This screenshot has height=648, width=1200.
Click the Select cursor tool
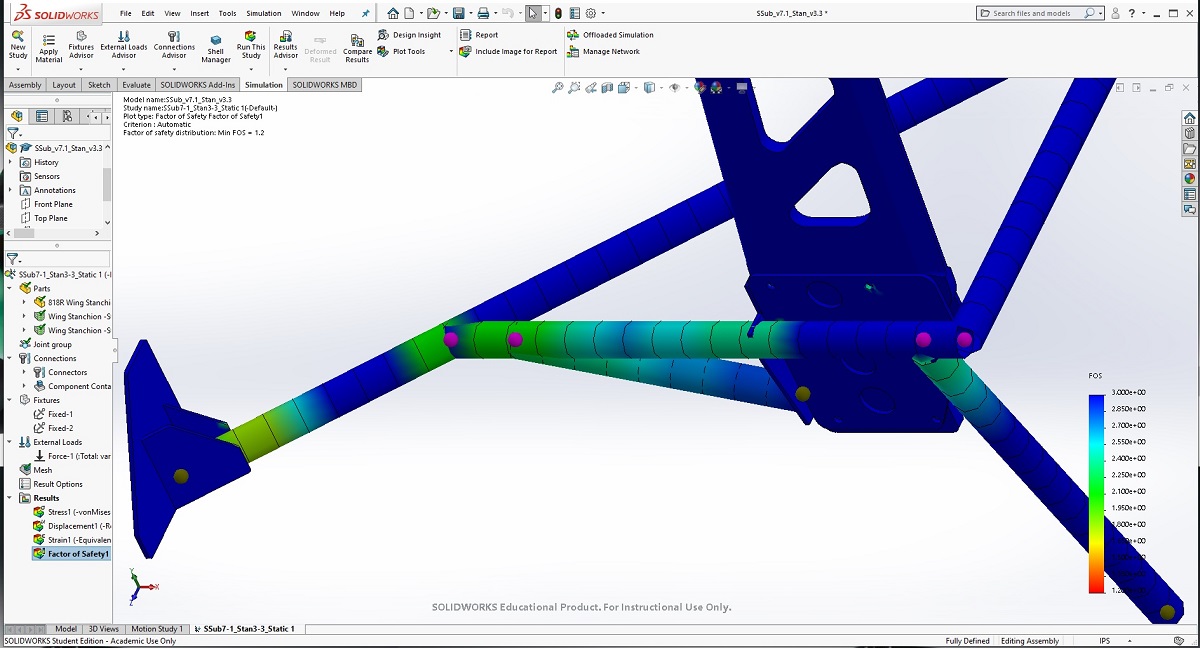(533, 13)
